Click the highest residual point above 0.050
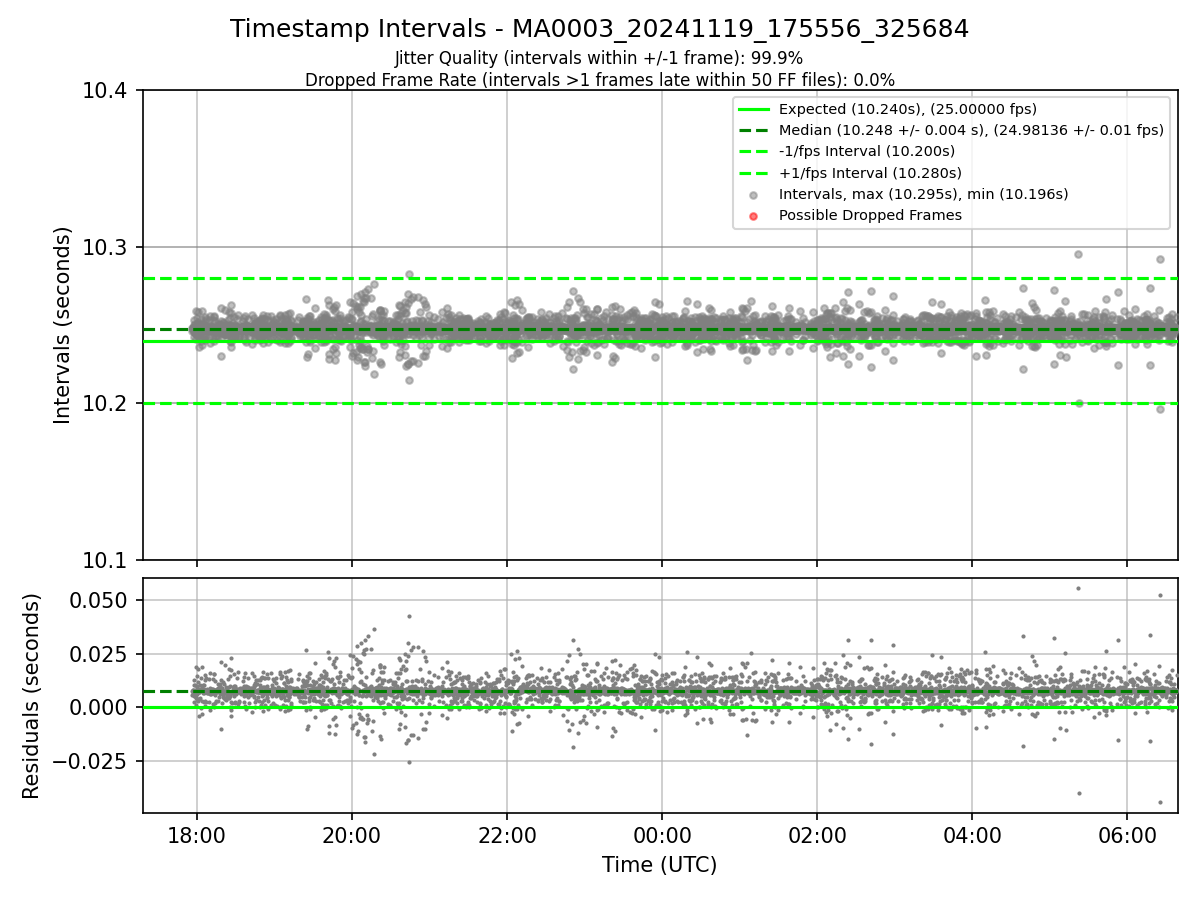Screen dimensions: 1200x900 (1078, 588)
